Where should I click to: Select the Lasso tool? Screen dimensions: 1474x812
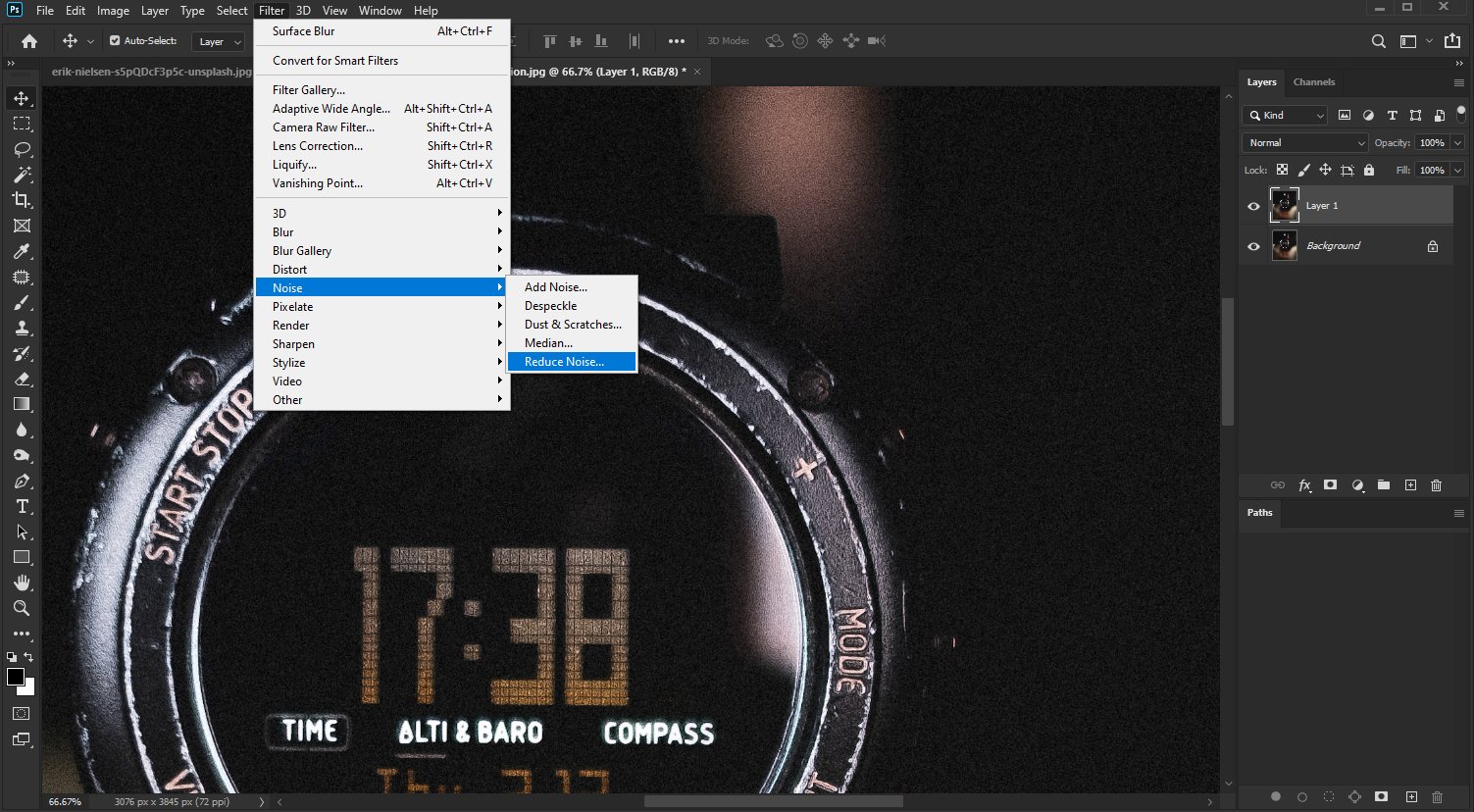click(x=22, y=149)
